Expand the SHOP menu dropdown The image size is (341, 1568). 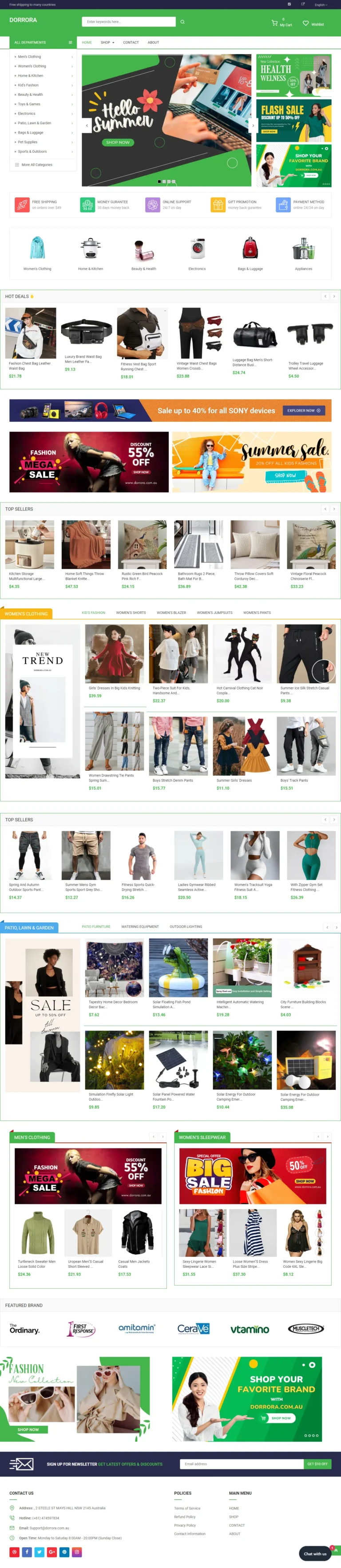[107, 43]
